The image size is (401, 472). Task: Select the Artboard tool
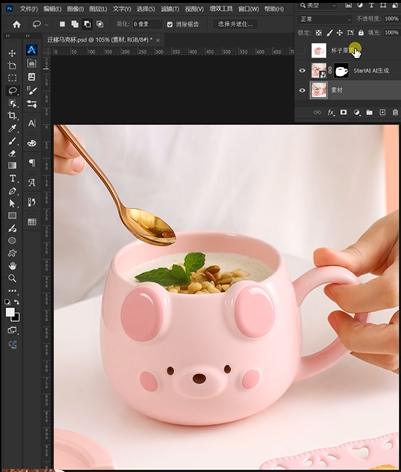(12, 65)
